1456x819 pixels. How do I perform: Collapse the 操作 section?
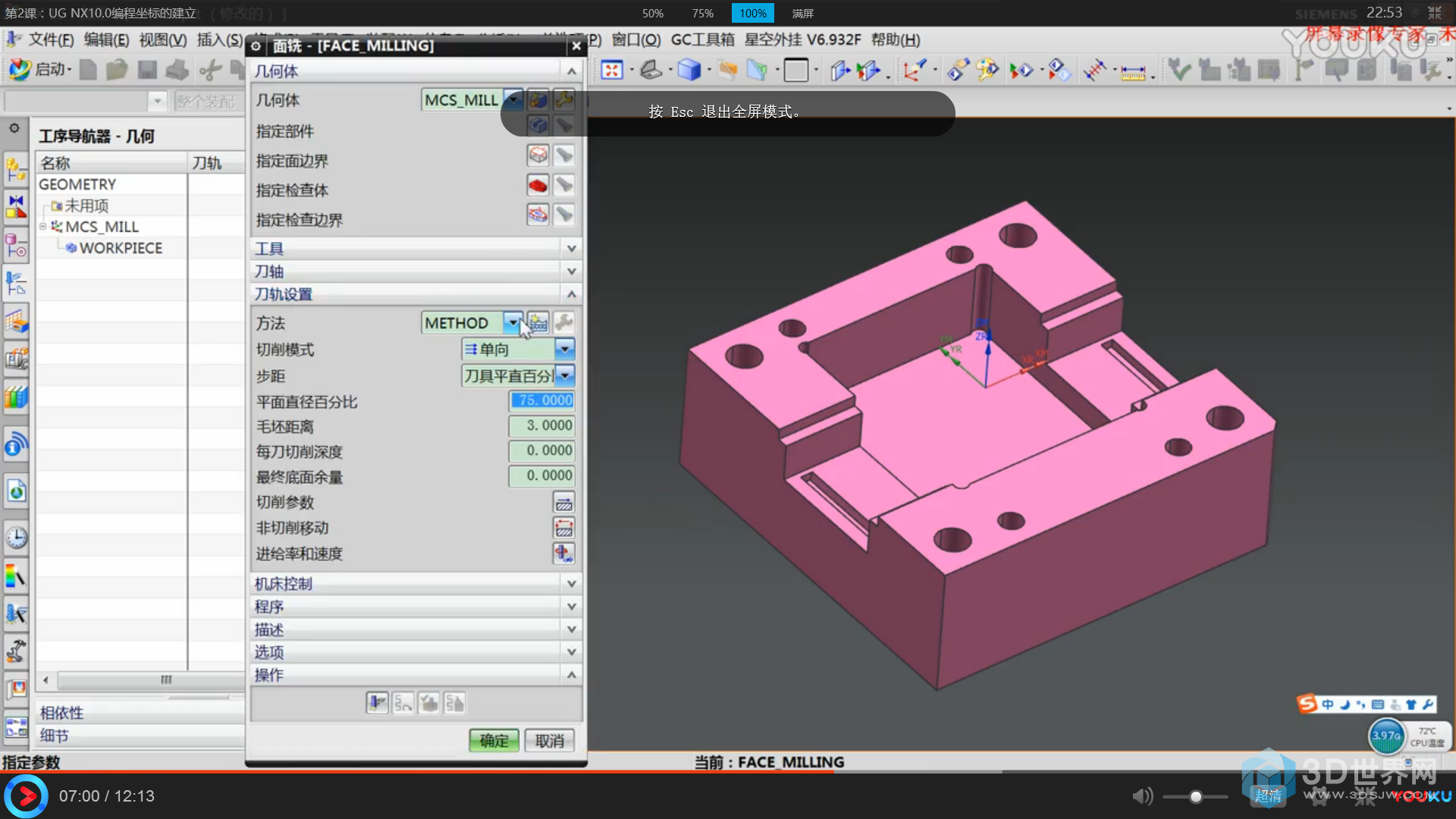(572, 675)
